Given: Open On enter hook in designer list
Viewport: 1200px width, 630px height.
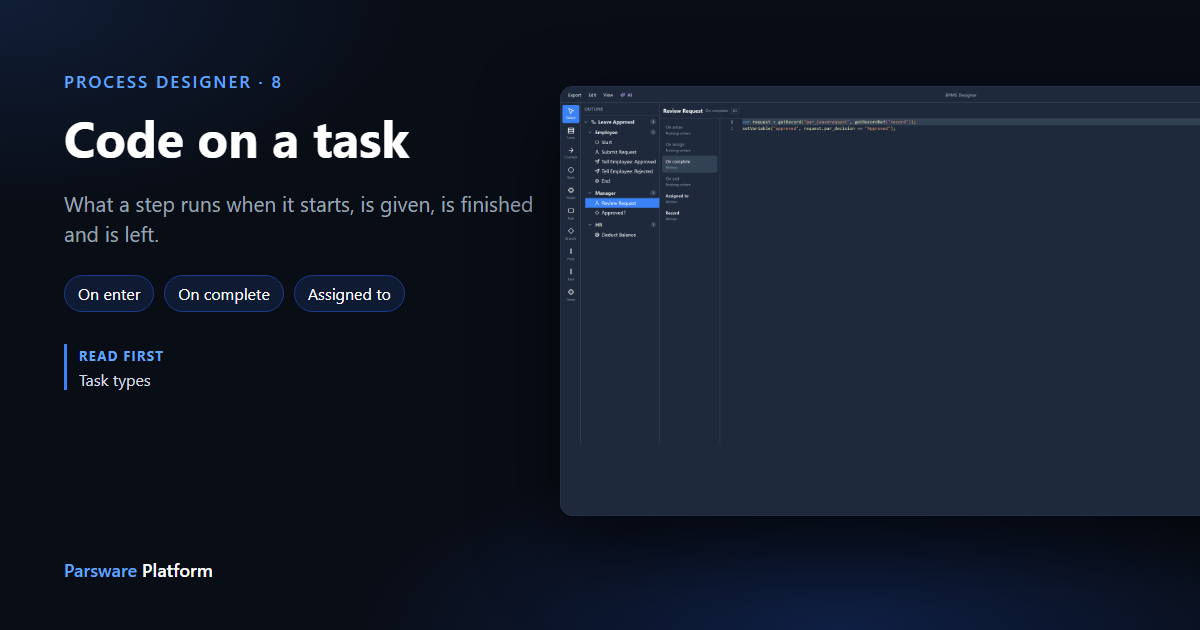Looking at the screenshot, I should click(x=690, y=130).
